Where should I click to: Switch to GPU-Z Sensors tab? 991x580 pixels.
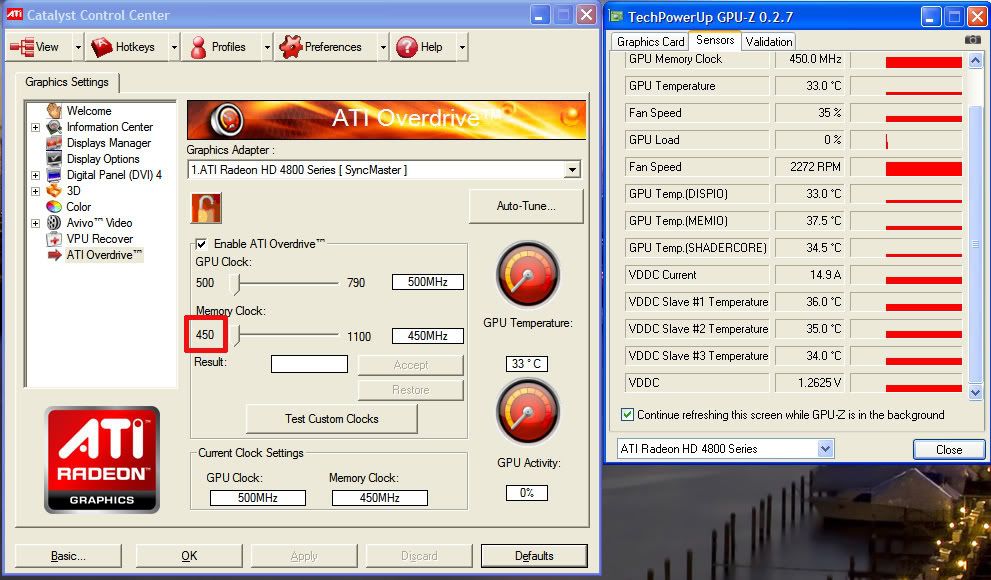click(x=715, y=40)
